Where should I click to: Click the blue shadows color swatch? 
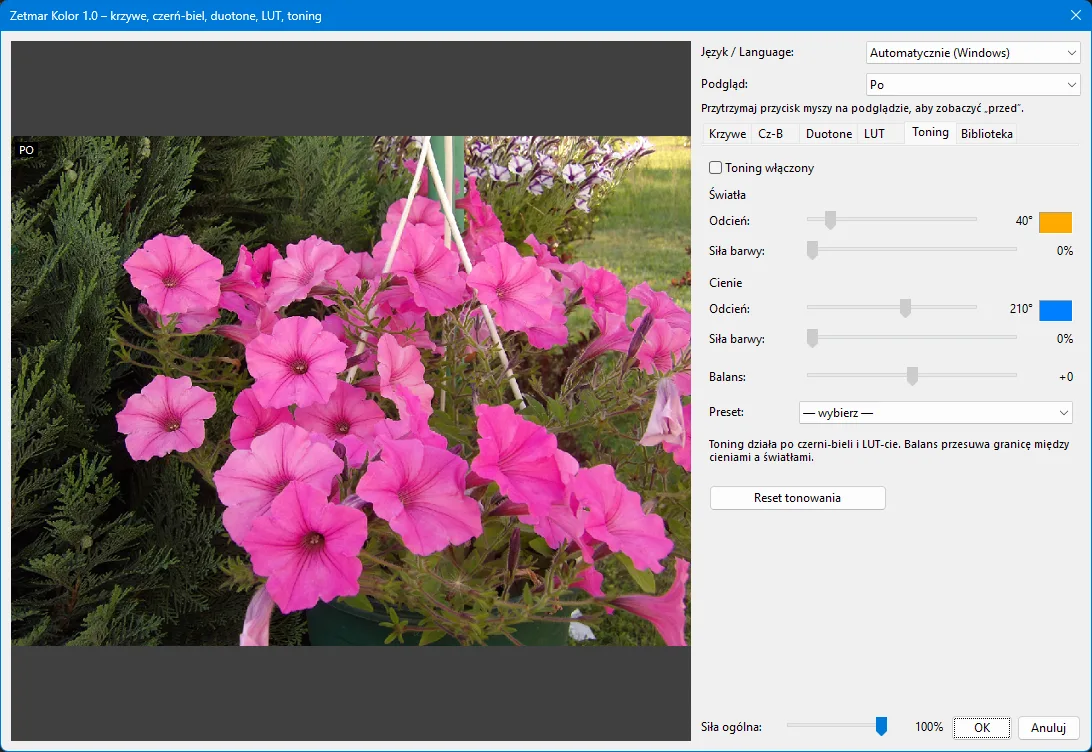1055,311
